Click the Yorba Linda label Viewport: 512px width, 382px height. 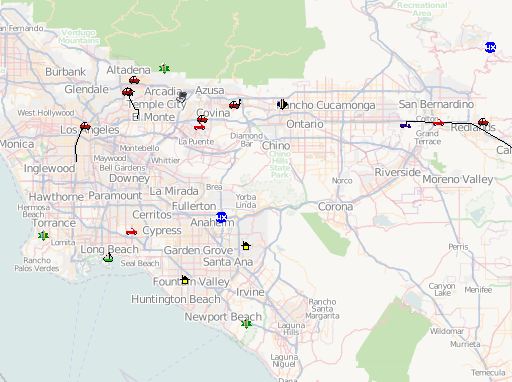pos(246,201)
